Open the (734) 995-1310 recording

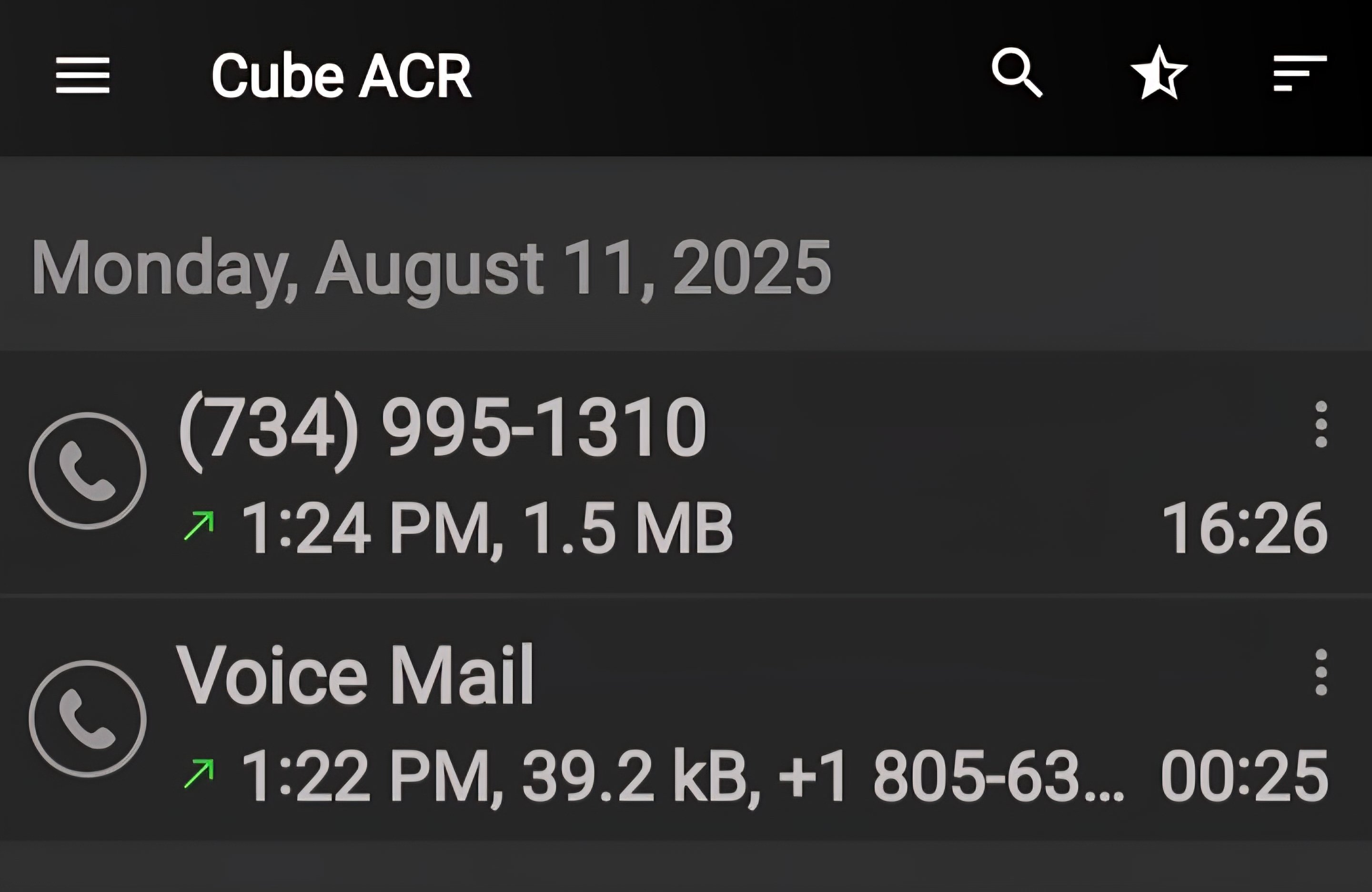[x=686, y=472]
